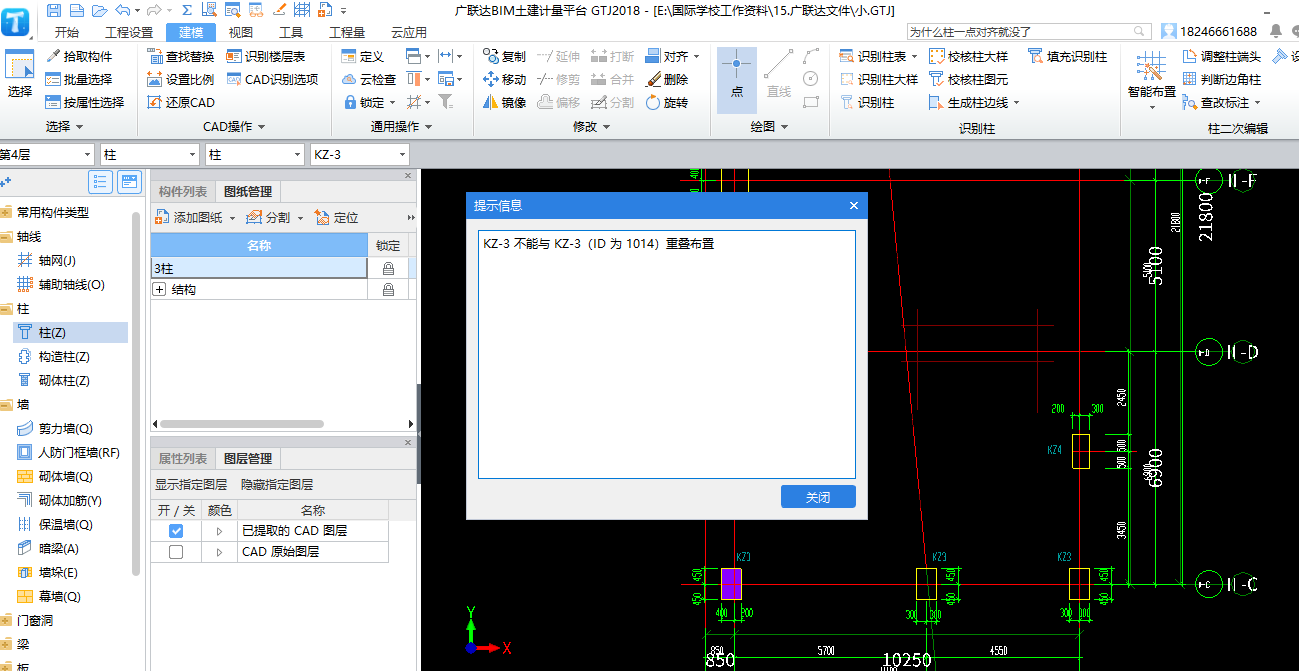
Task: Open the 工程设置 ribbon tab
Action: 129,32
